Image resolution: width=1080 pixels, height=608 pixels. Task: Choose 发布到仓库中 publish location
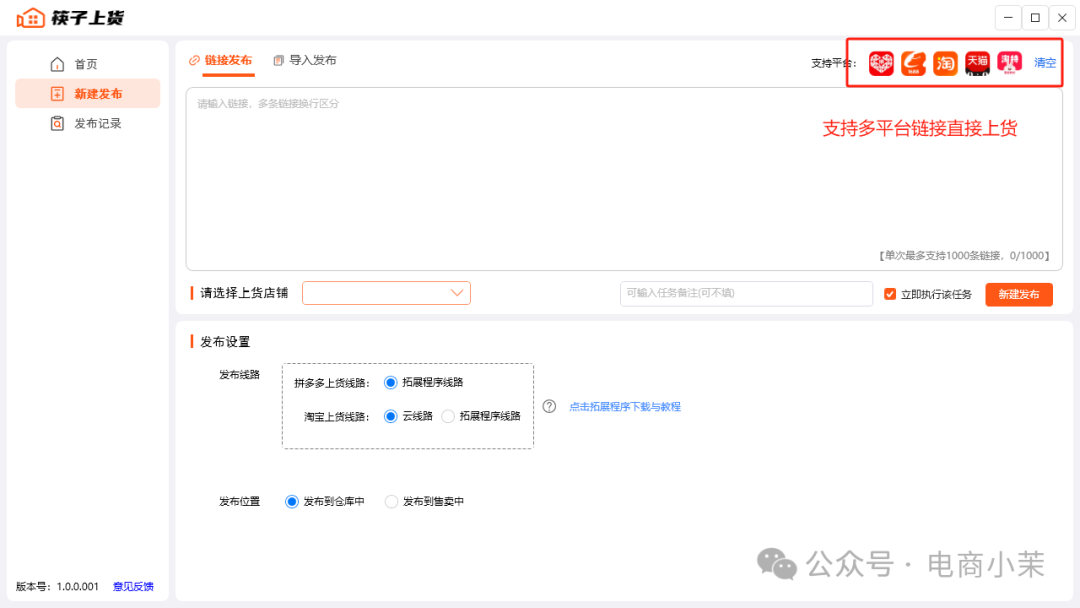point(291,501)
